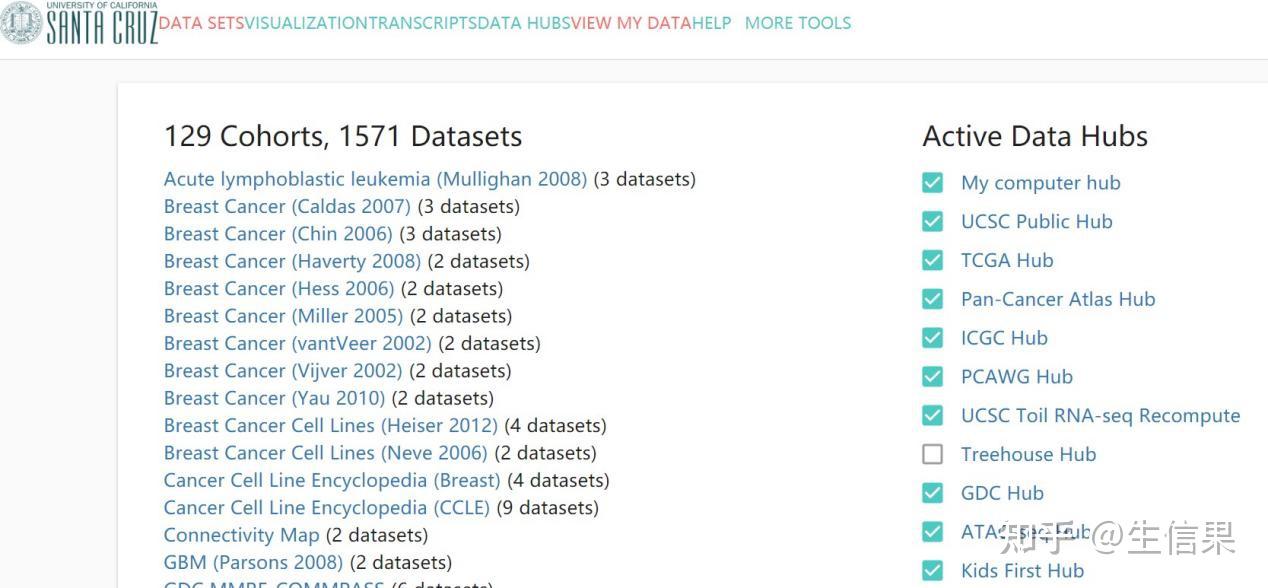Viewport: 1268px width, 588px height.
Task: Enable the Treehouse Hub checkbox
Action: click(x=932, y=454)
